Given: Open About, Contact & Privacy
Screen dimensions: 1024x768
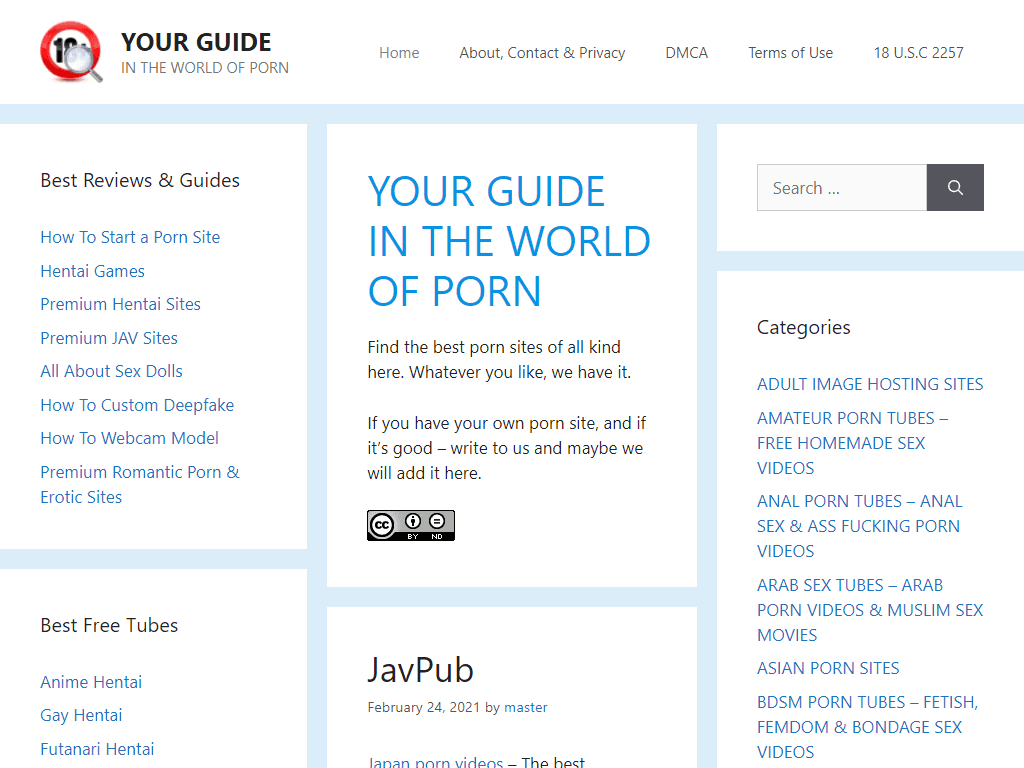Looking at the screenshot, I should pos(542,52).
